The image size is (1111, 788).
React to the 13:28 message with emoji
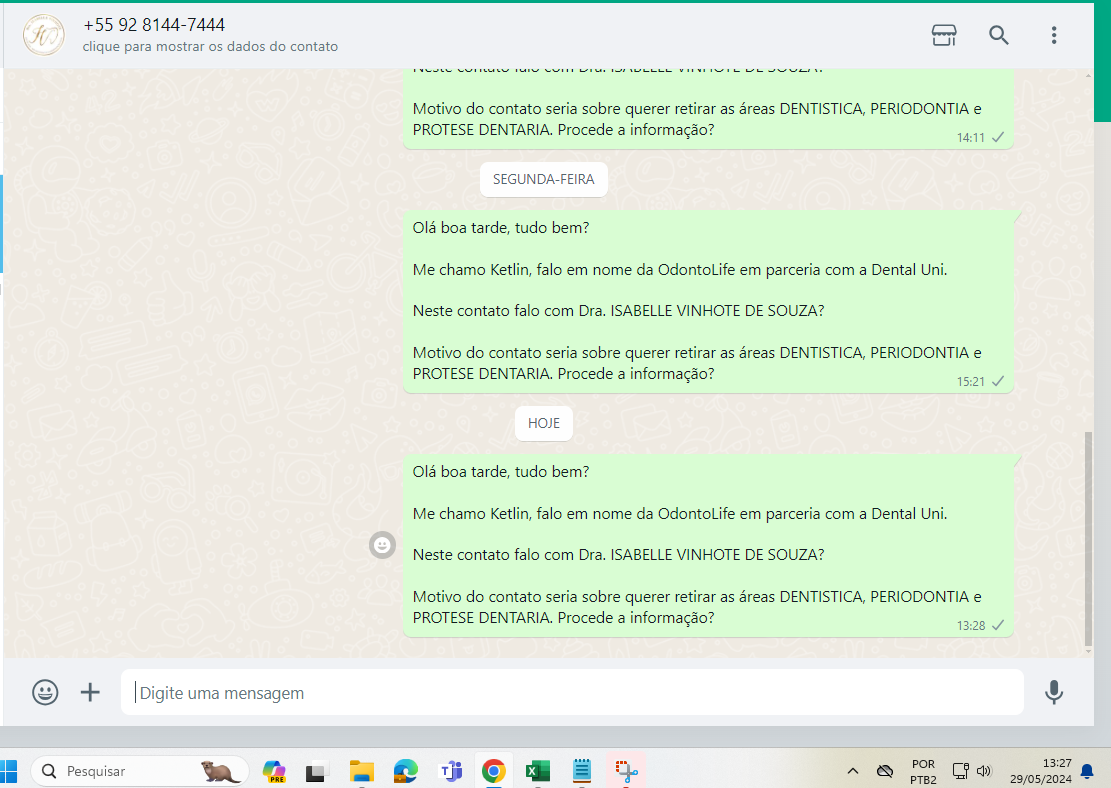pyautogui.click(x=383, y=545)
